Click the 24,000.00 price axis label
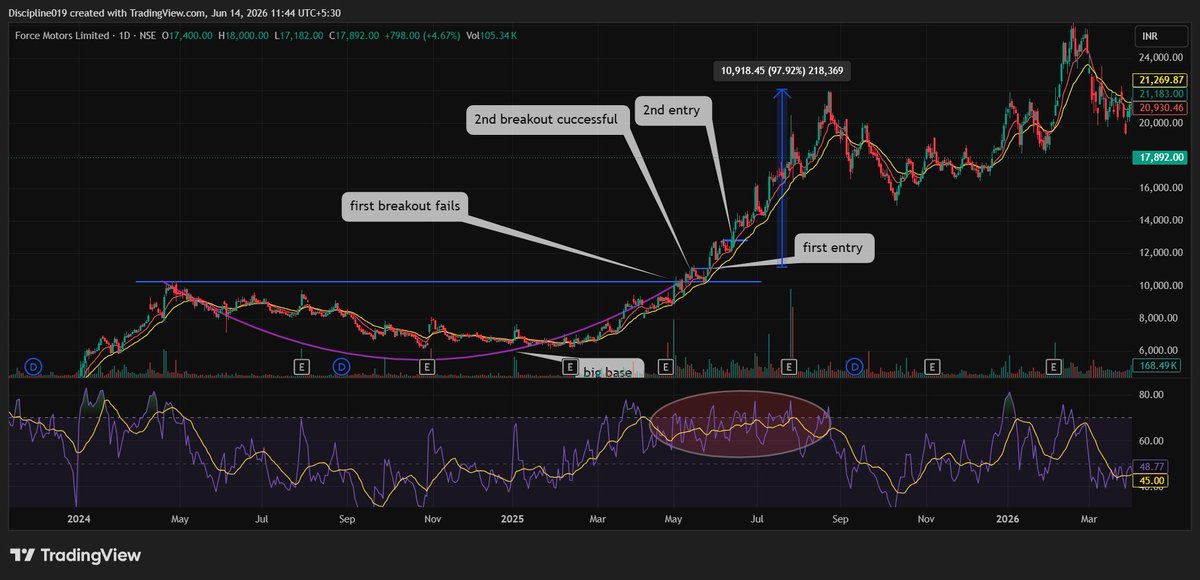Image resolution: width=1200 pixels, height=580 pixels. click(1161, 58)
